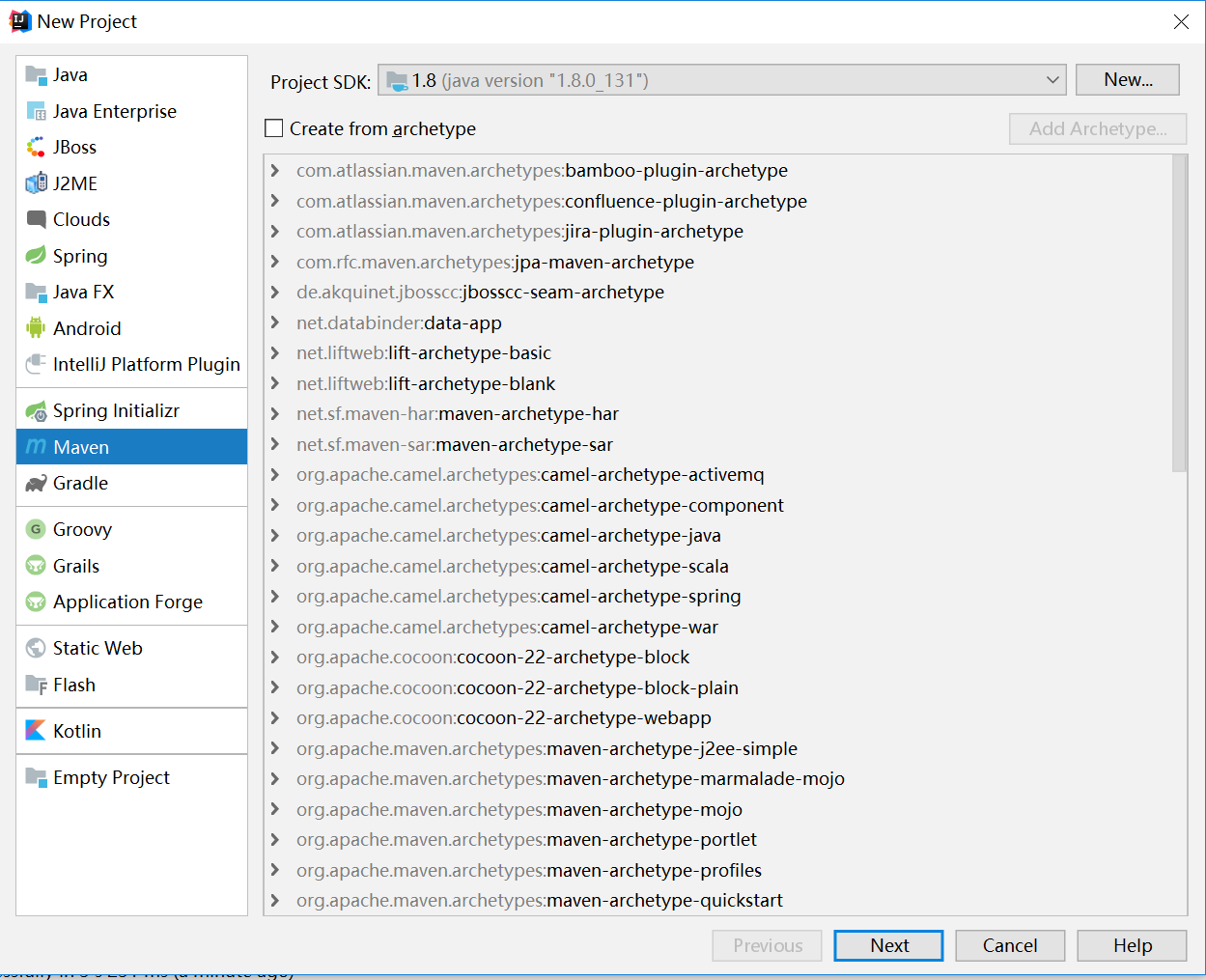
Task: Select maven-archetype-profiles row
Action: pyautogui.click(x=716, y=870)
